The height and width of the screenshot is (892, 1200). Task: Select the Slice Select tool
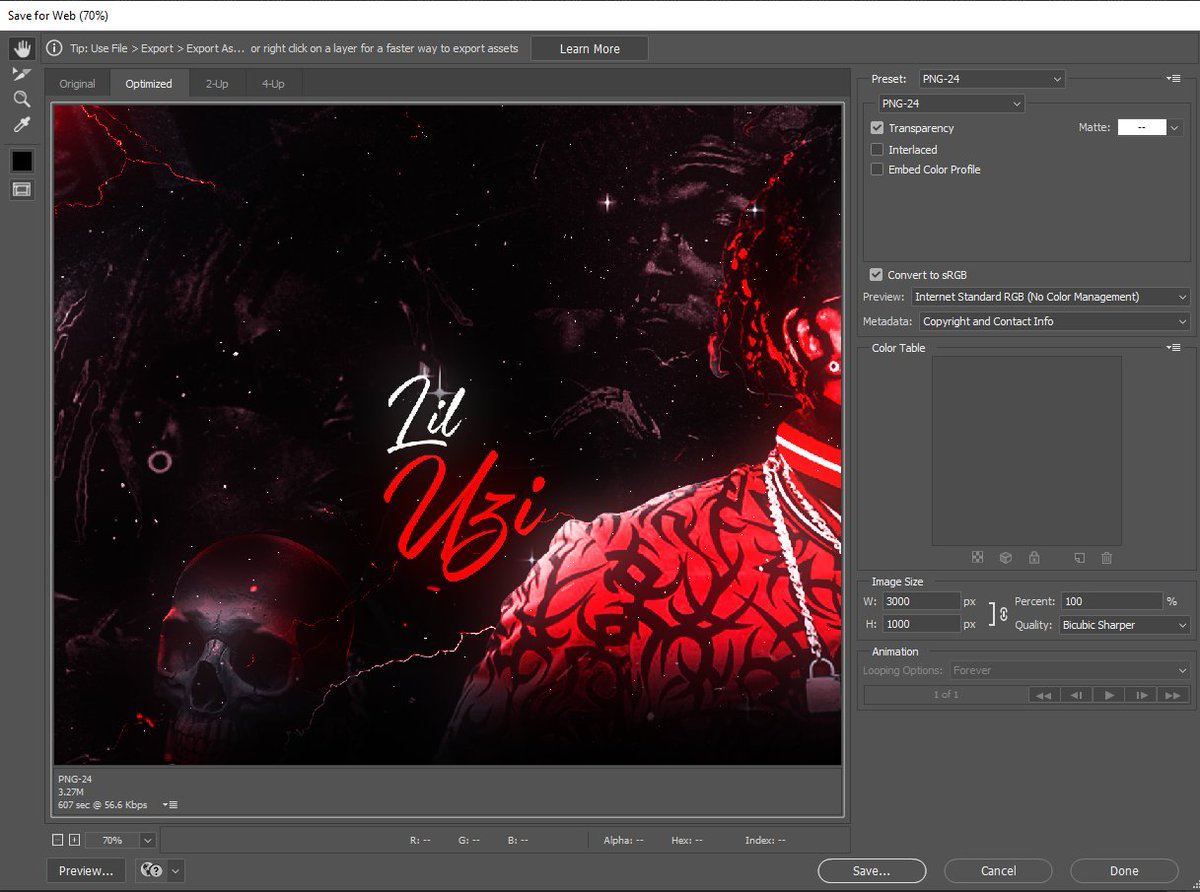(x=22, y=74)
